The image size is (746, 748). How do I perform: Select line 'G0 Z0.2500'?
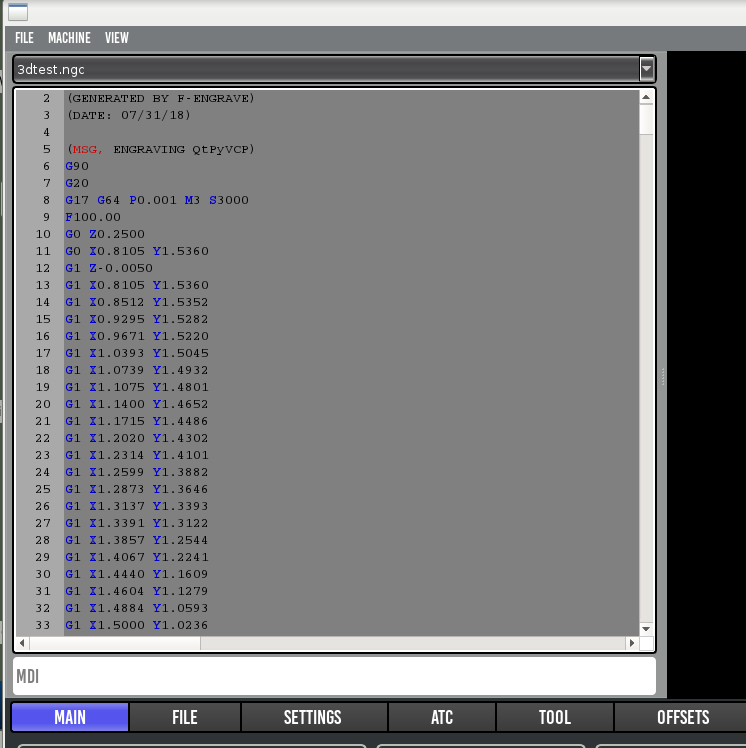pyautogui.click(x=105, y=234)
